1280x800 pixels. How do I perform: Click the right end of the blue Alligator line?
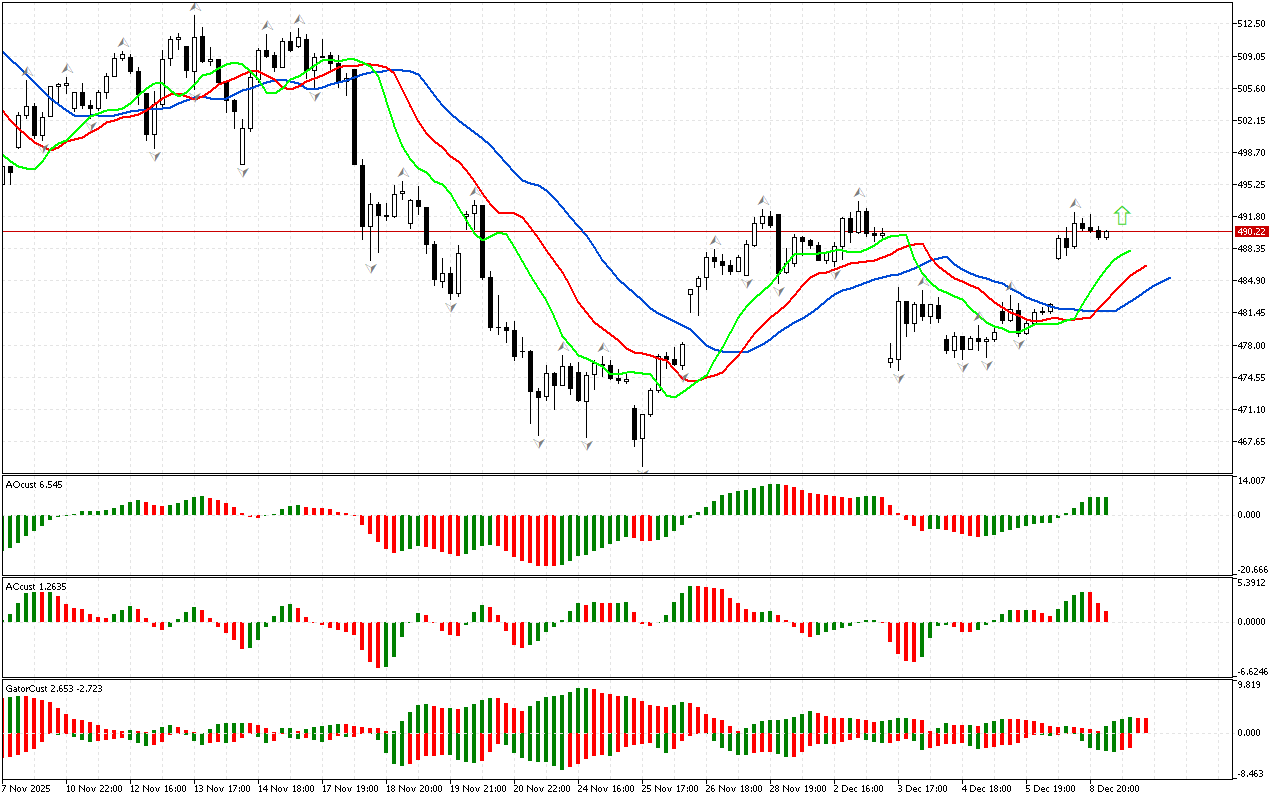(x=1167, y=279)
